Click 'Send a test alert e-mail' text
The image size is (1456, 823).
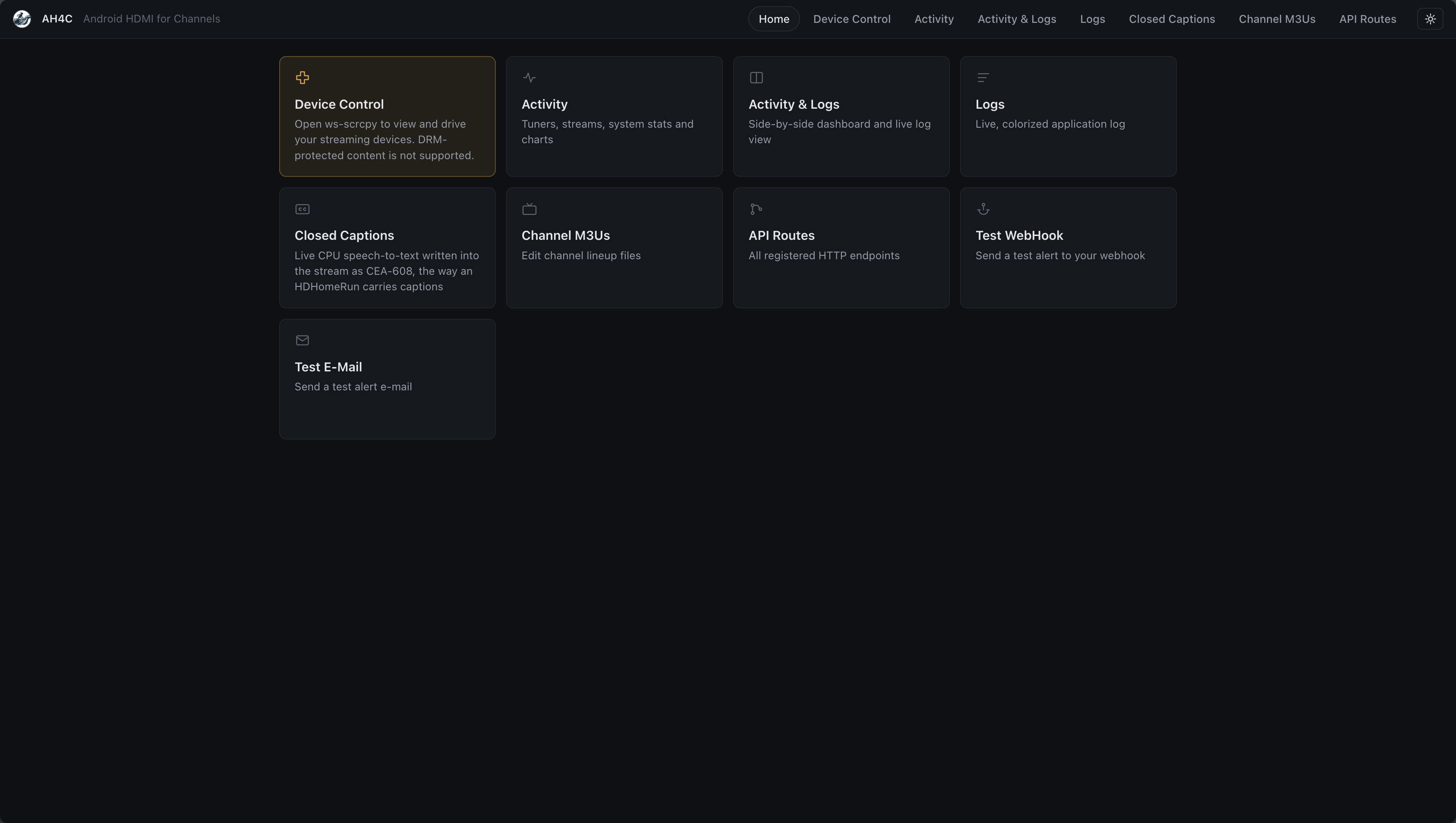(x=353, y=386)
